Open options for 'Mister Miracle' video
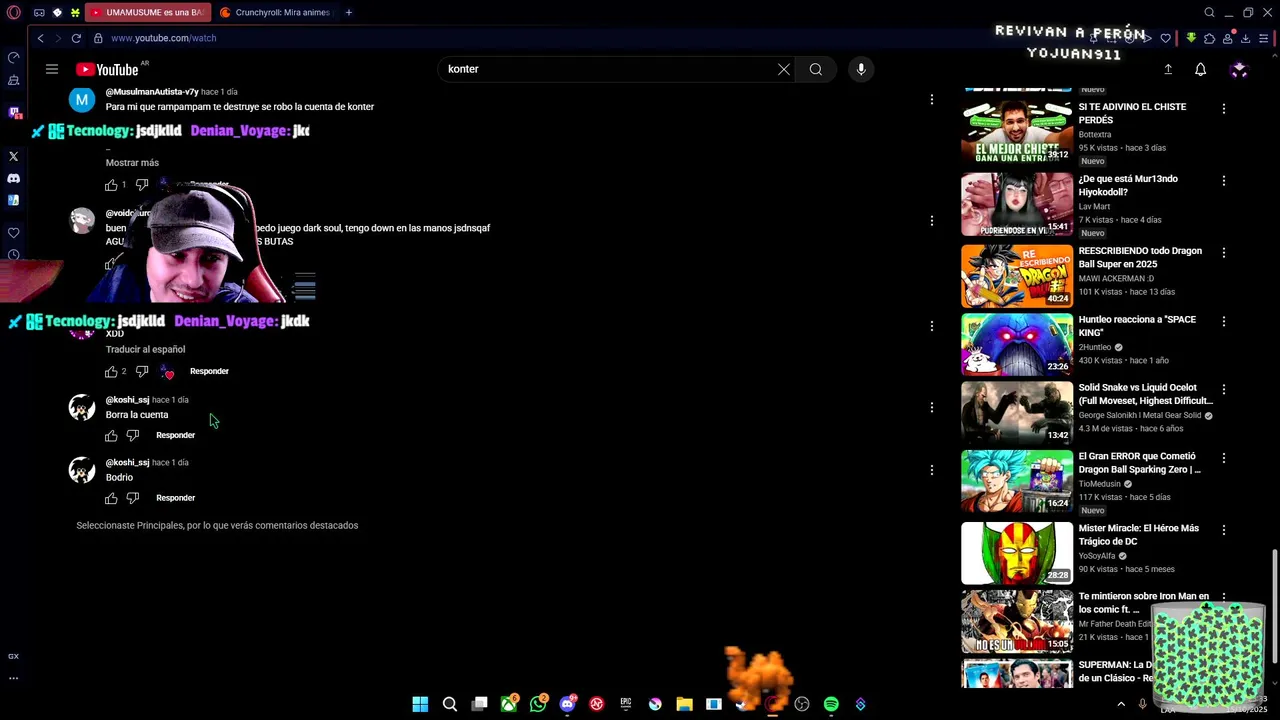 (1223, 530)
